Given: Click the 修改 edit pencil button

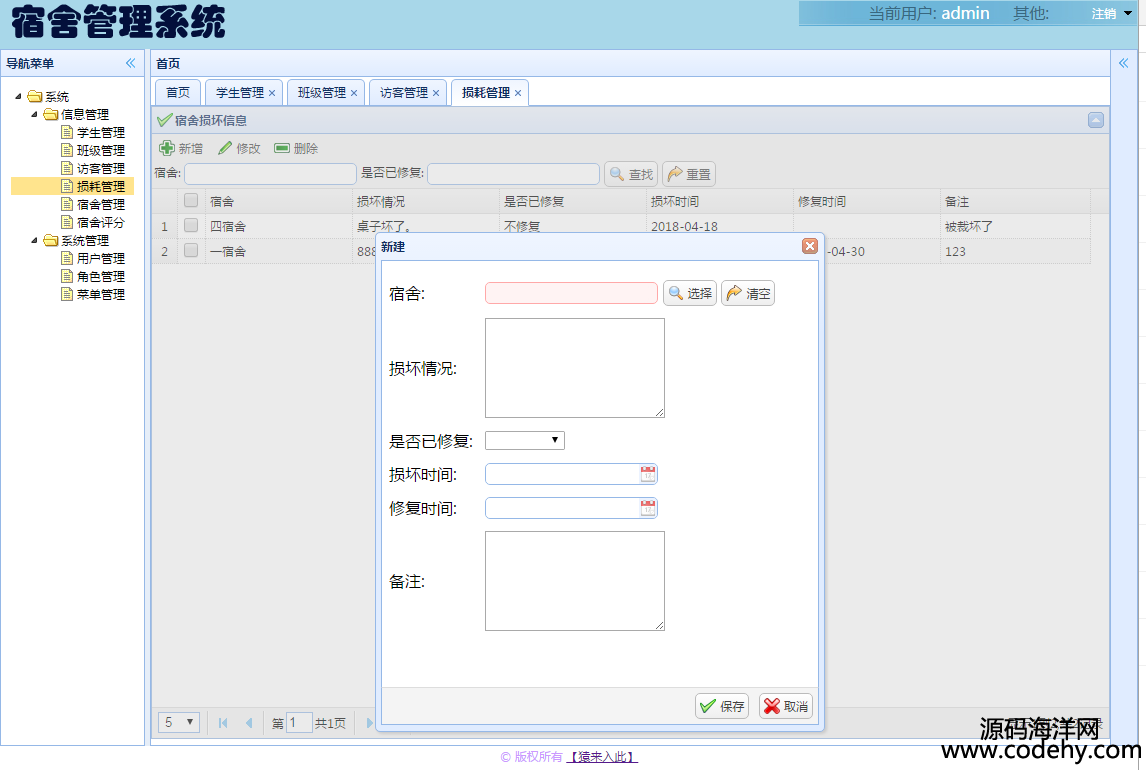Looking at the screenshot, I should coord(239,148).
